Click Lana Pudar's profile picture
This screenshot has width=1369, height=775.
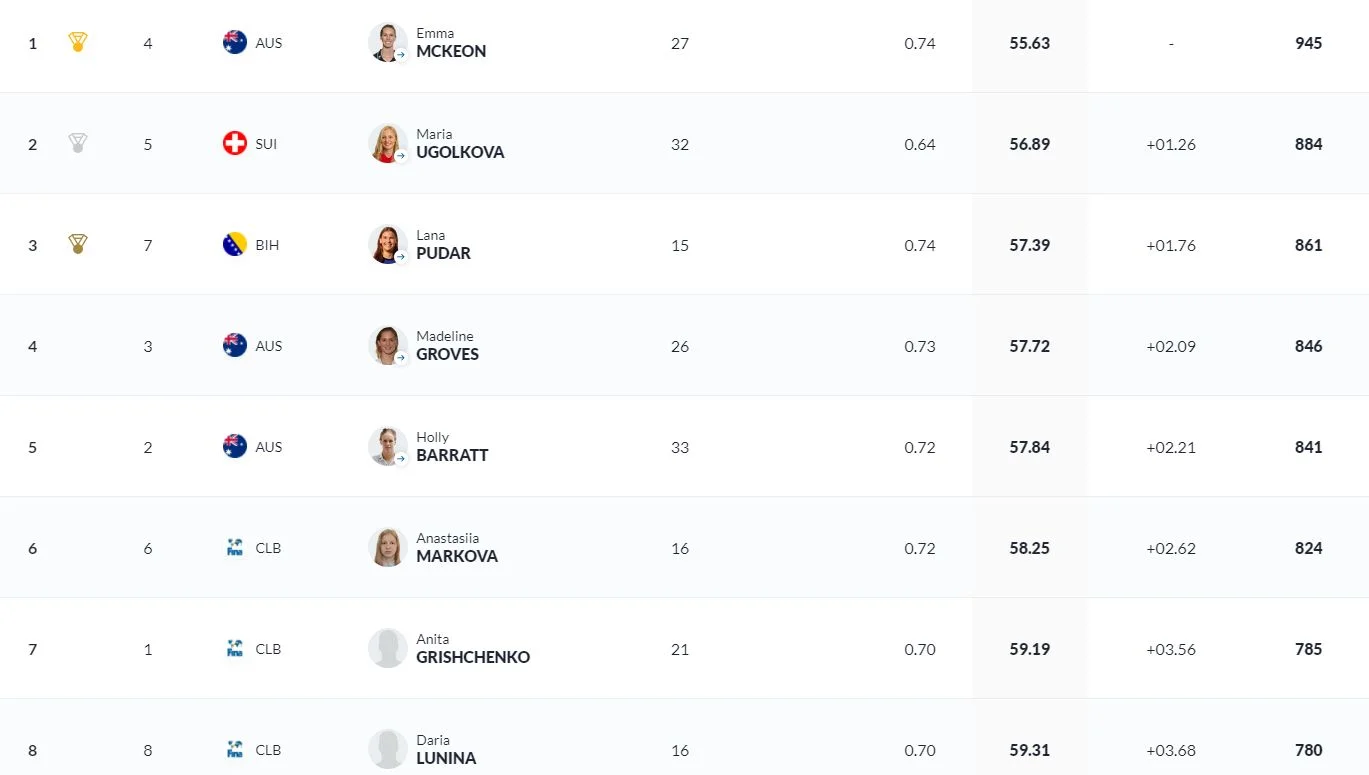click(x=387, y=245)
